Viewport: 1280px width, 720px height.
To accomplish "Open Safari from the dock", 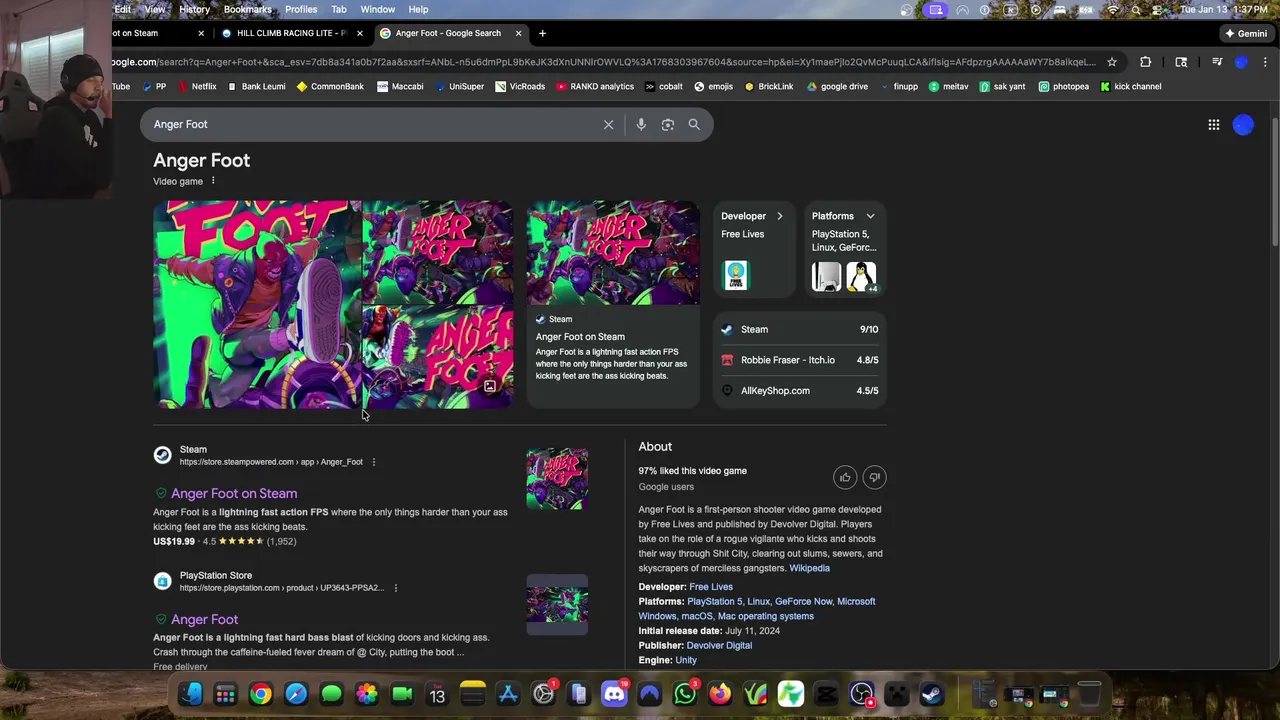I will [296, 693].
